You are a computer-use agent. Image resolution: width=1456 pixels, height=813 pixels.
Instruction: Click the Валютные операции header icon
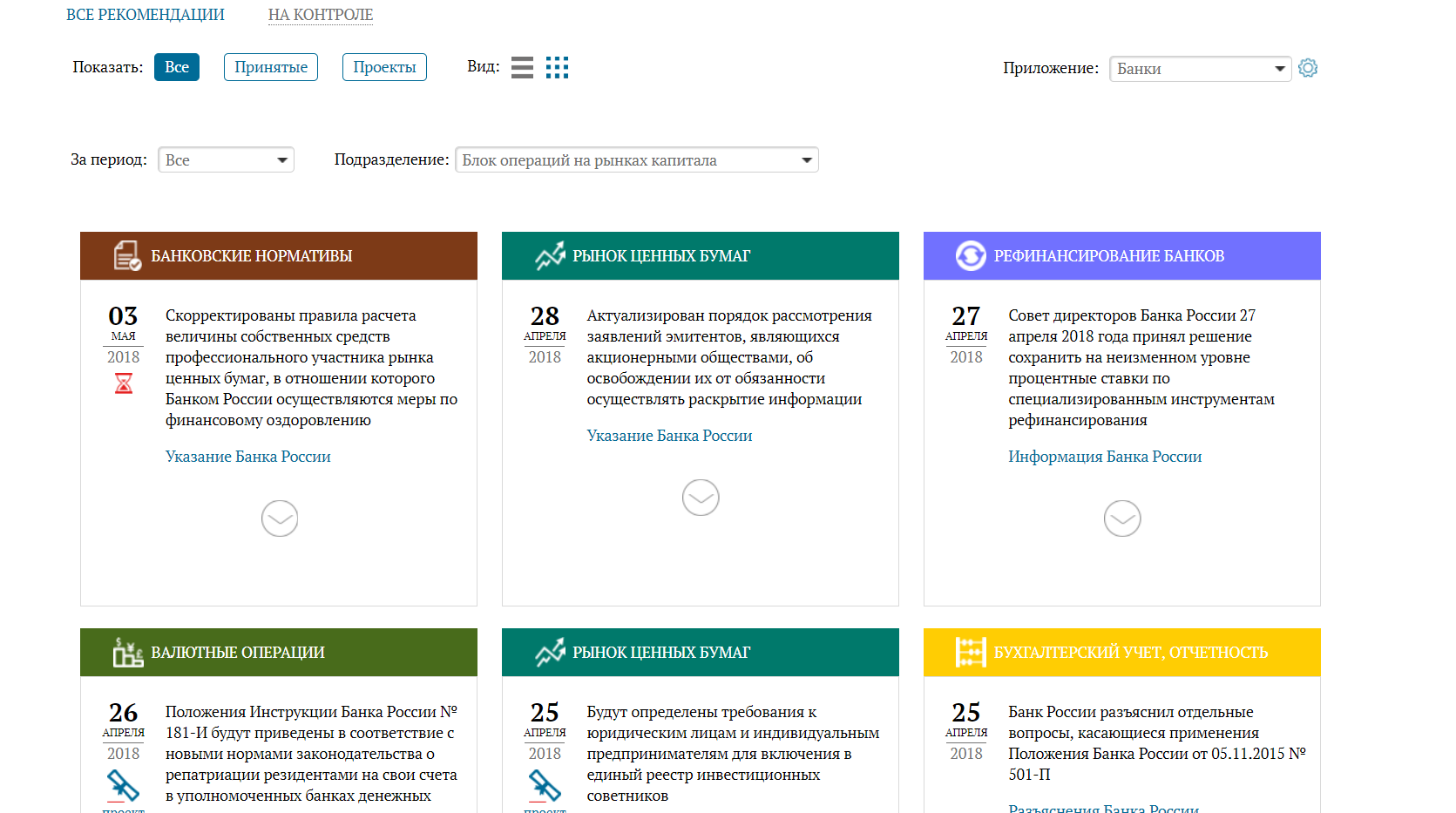click(x=127, y=652)
